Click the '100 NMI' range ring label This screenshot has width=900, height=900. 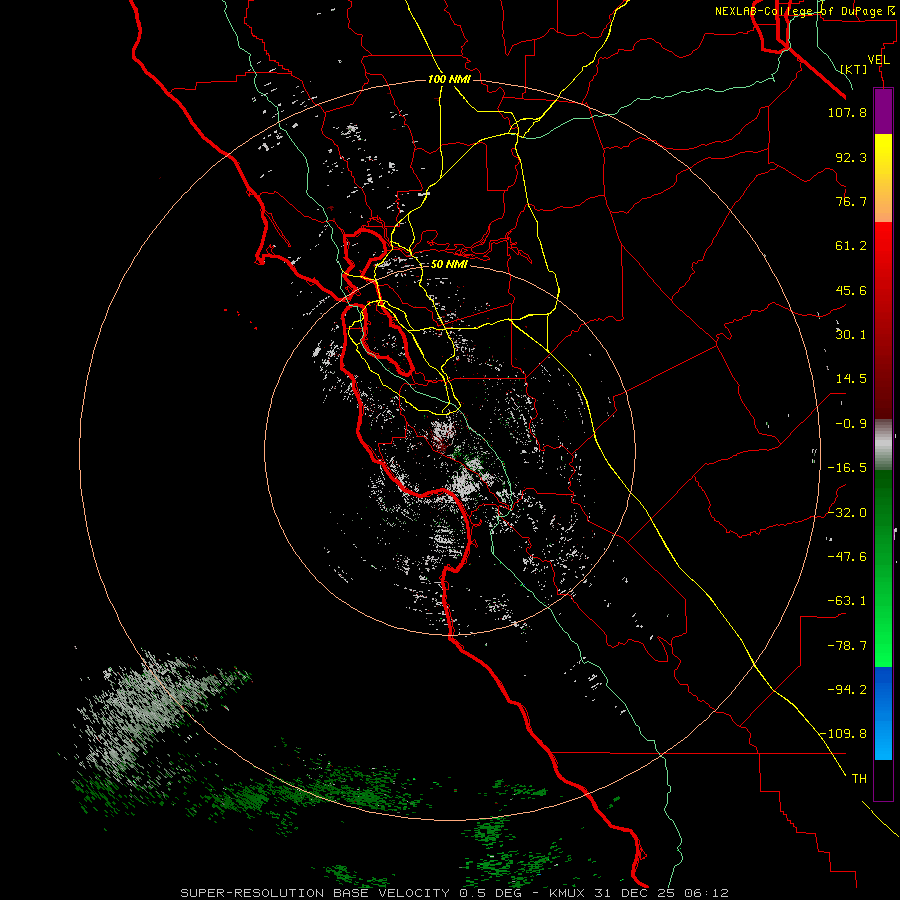[449, 79]
